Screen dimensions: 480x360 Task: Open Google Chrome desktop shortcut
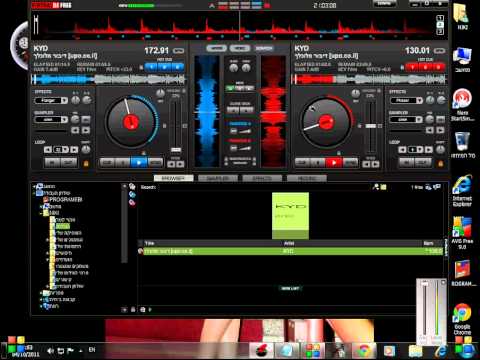pos(462,319)
